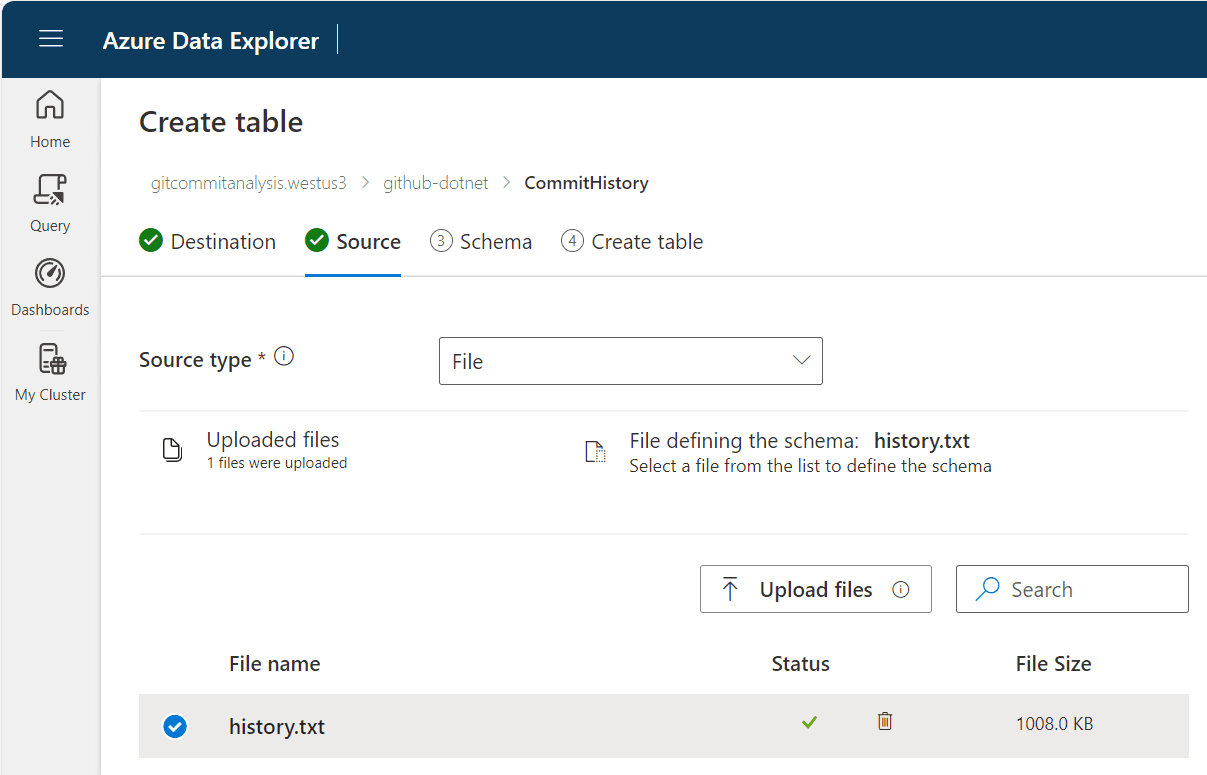Select My Cluster in the sidebar
The width and height of the screenshot is (1207, 775).
click(49, 370)
